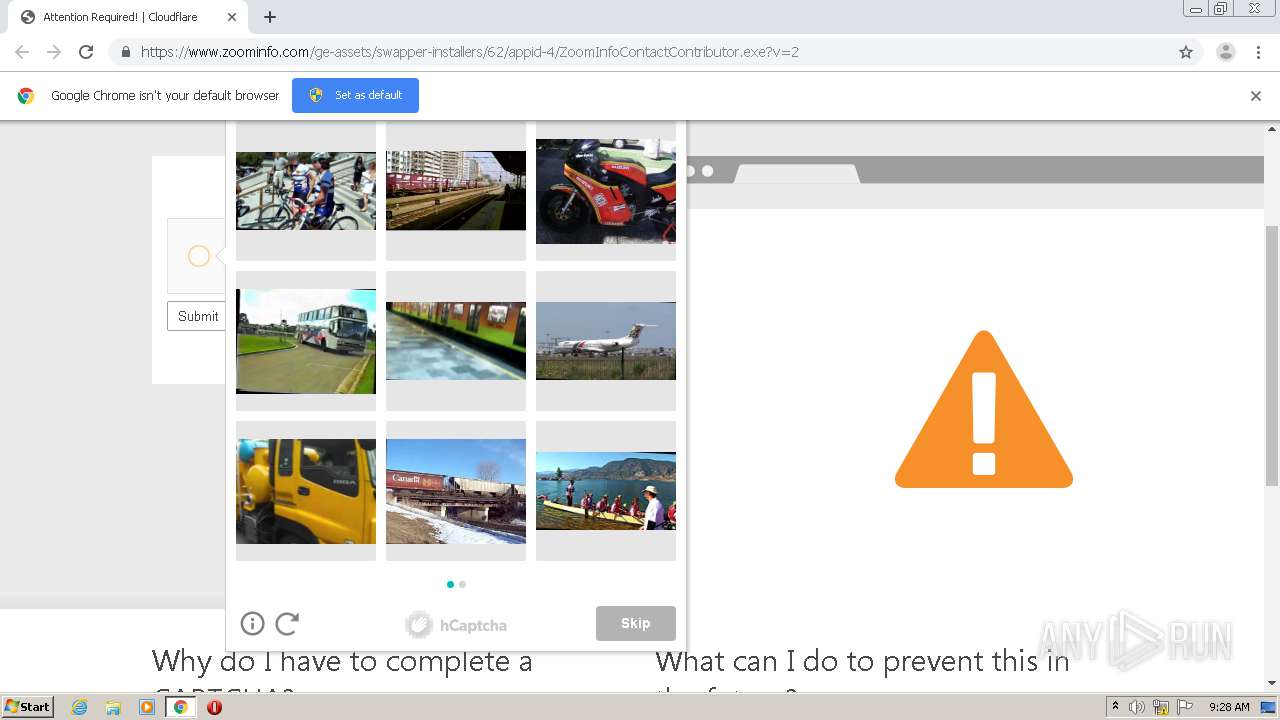Click the hCaptcha logo

coord(456,625)
